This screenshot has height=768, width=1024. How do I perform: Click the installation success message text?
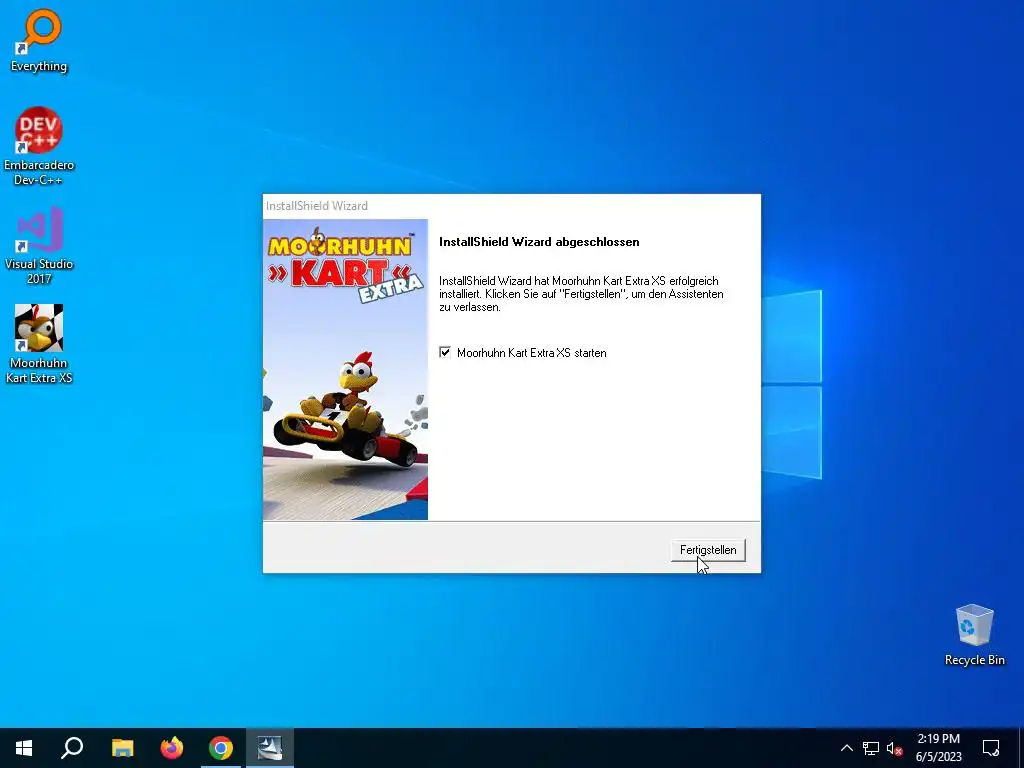(581, 294)
